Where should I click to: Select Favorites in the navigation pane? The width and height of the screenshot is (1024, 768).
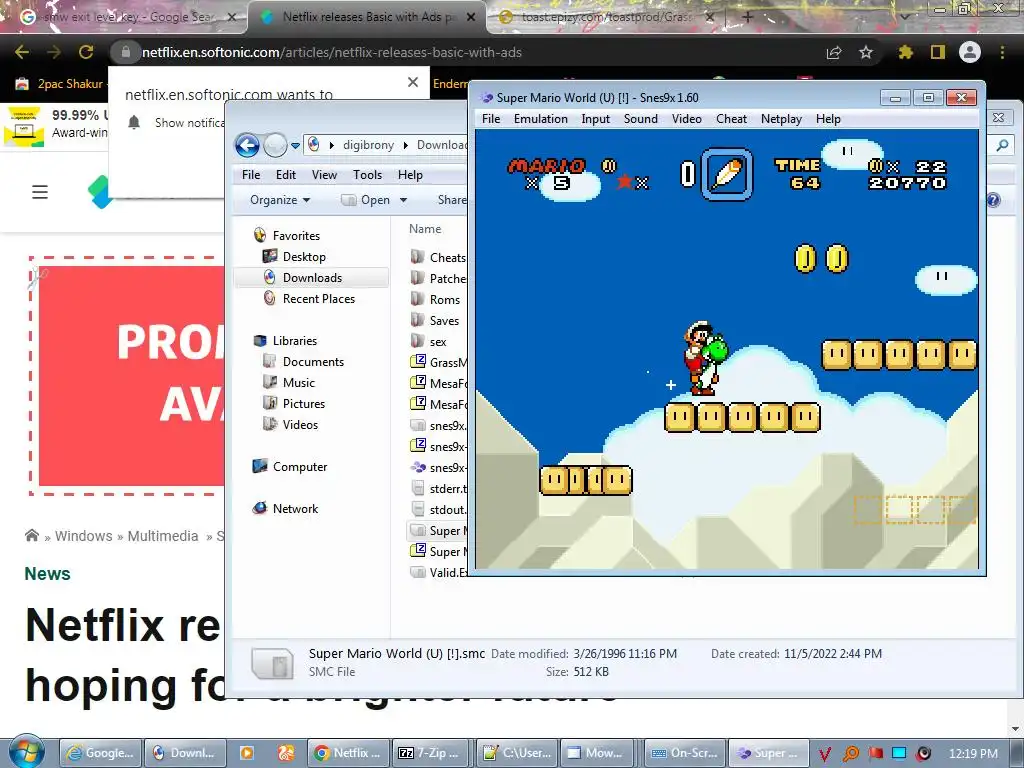[x=296, y=236]
